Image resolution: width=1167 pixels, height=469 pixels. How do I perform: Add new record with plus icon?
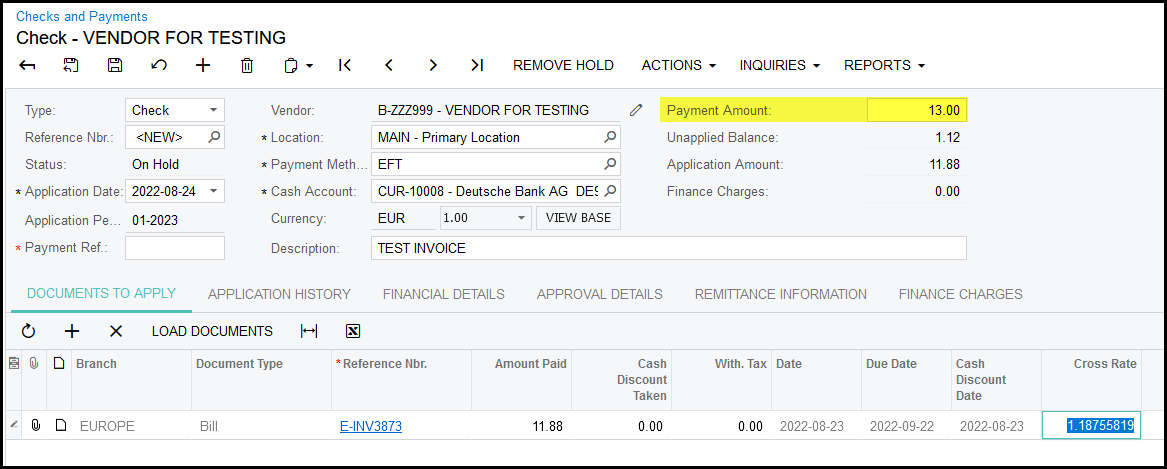point(203,65)
